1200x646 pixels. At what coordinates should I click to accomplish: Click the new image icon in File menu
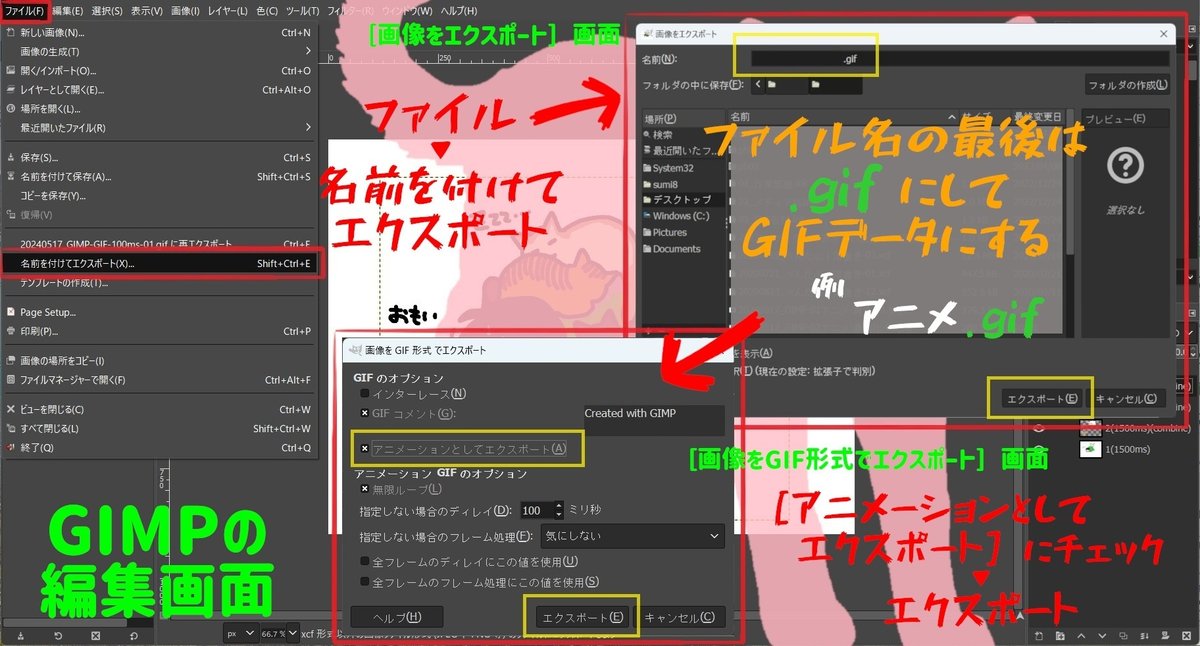[x=10, y=32]
